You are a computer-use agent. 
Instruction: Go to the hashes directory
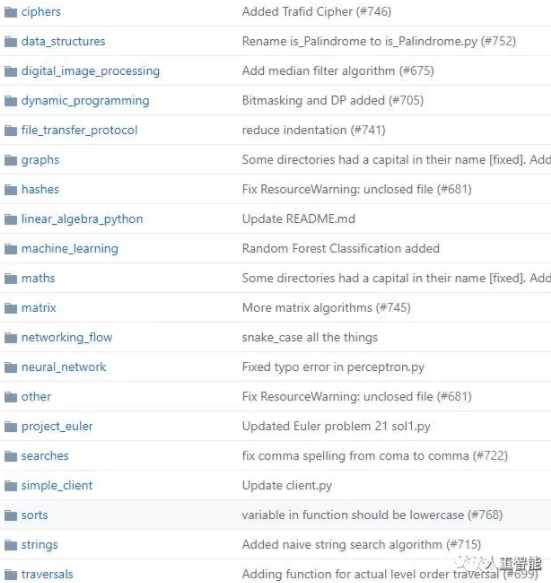pyautogui.click(x=40, y=189)
